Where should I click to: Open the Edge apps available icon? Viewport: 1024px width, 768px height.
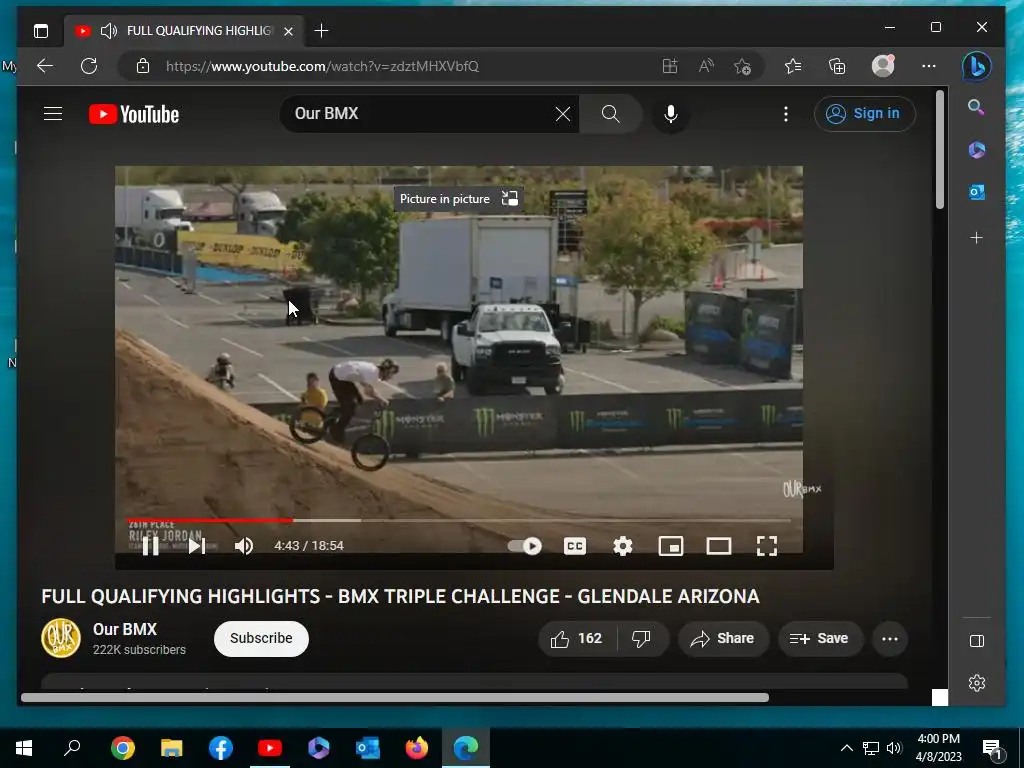(x=669, y=66)
